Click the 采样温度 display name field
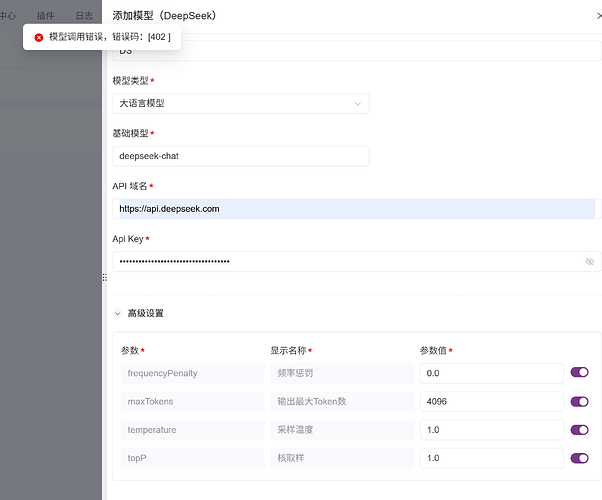Screen dimensions: 602x500 click(x=342, y=430)
